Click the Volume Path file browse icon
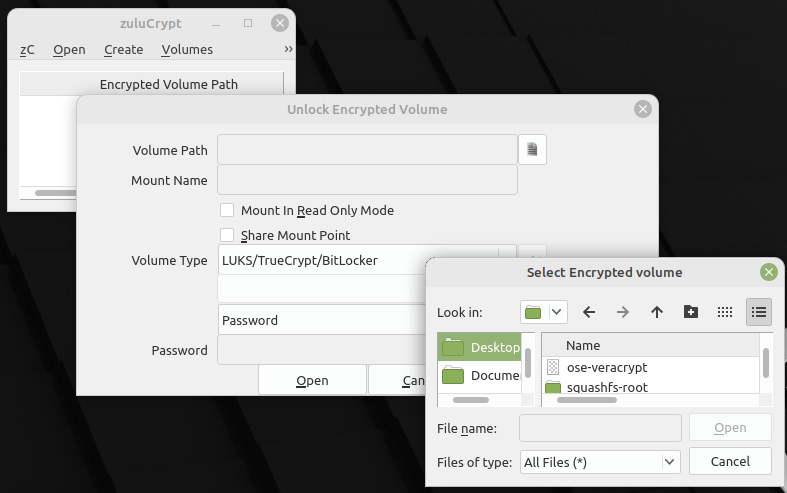787x493 pixels. 532,150
